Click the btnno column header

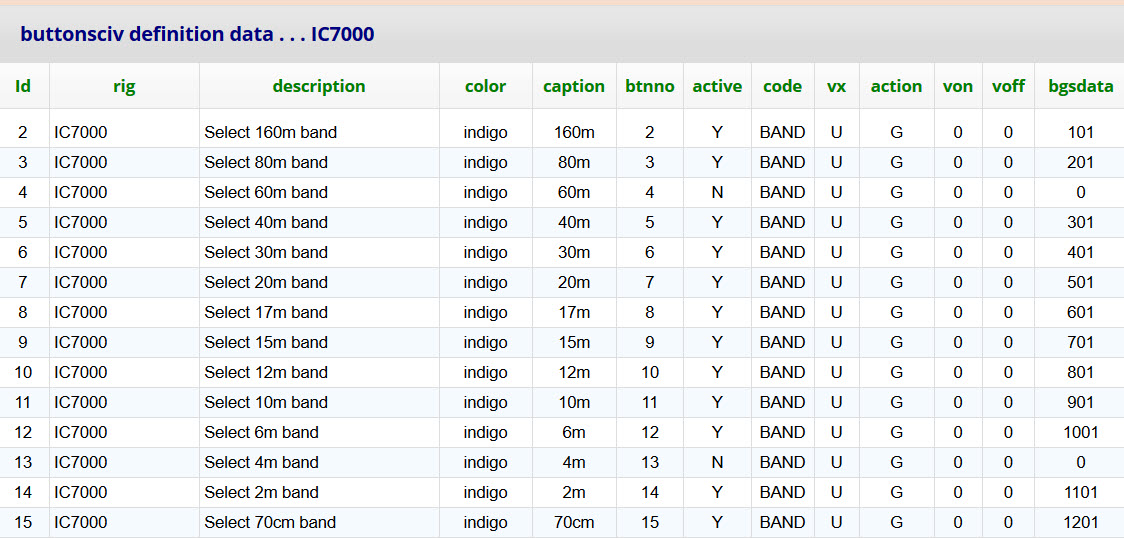(x=649, y=86)
